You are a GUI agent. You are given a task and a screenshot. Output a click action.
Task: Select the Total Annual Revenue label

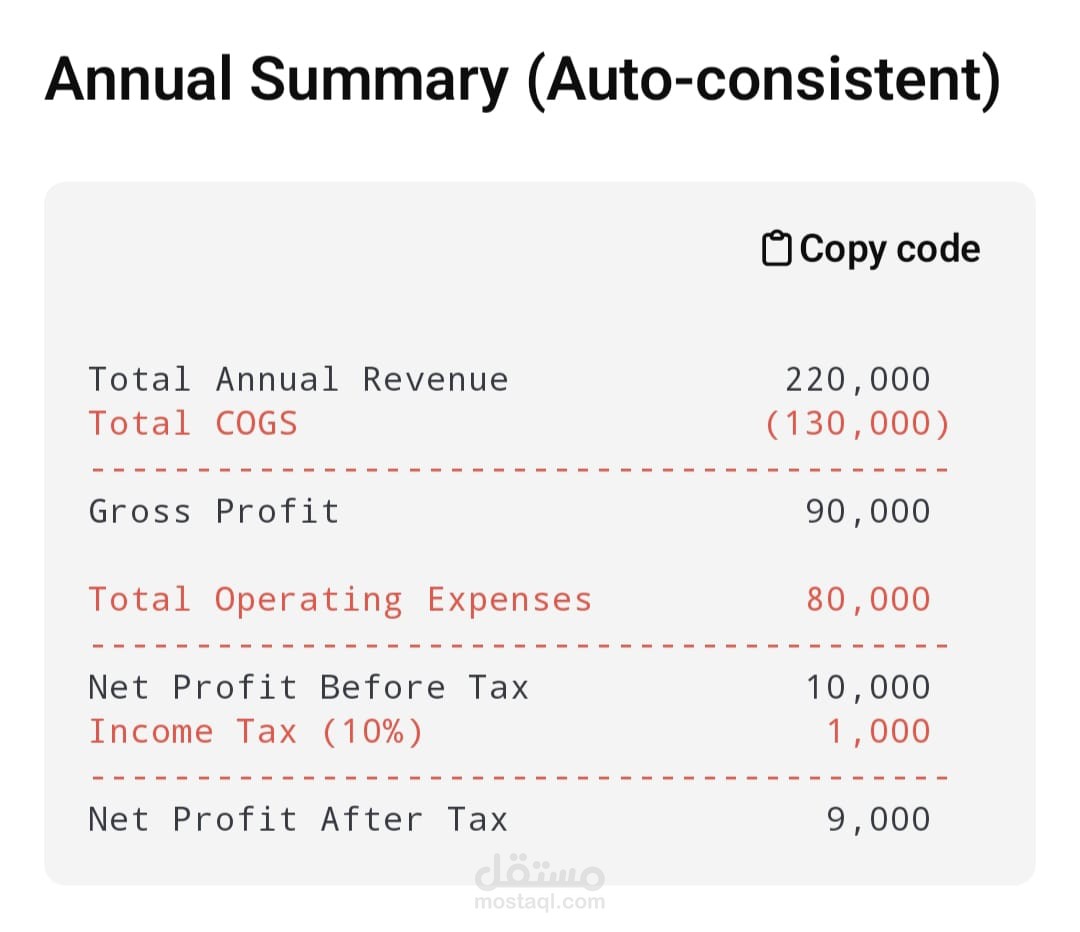(x=298, y=380)
